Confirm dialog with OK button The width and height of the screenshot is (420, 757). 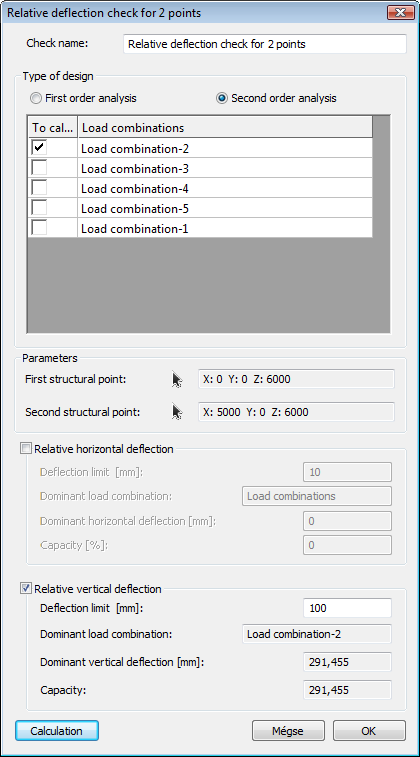coord(369,731)
